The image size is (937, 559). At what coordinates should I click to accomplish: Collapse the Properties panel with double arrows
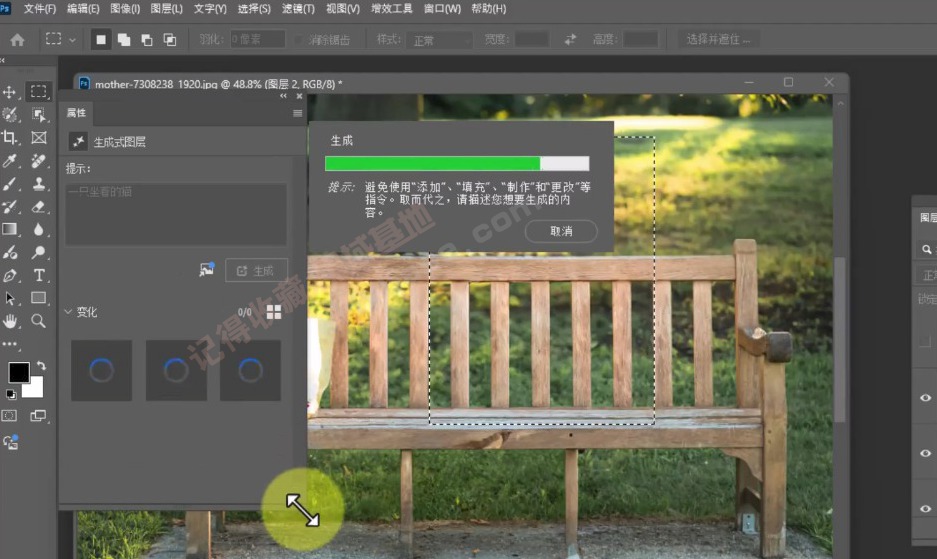283,96
